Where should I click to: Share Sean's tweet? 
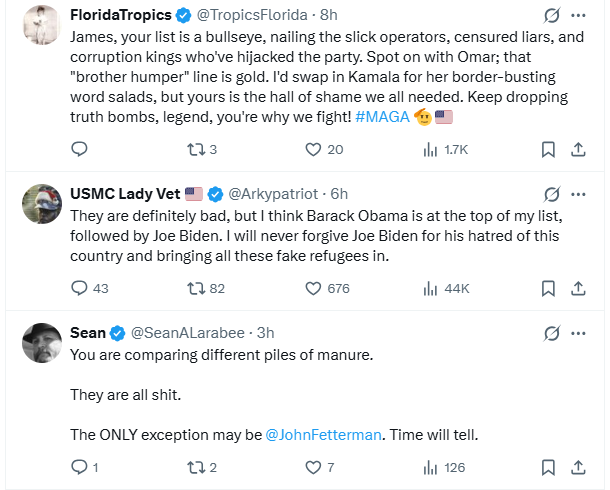(578, 467)
